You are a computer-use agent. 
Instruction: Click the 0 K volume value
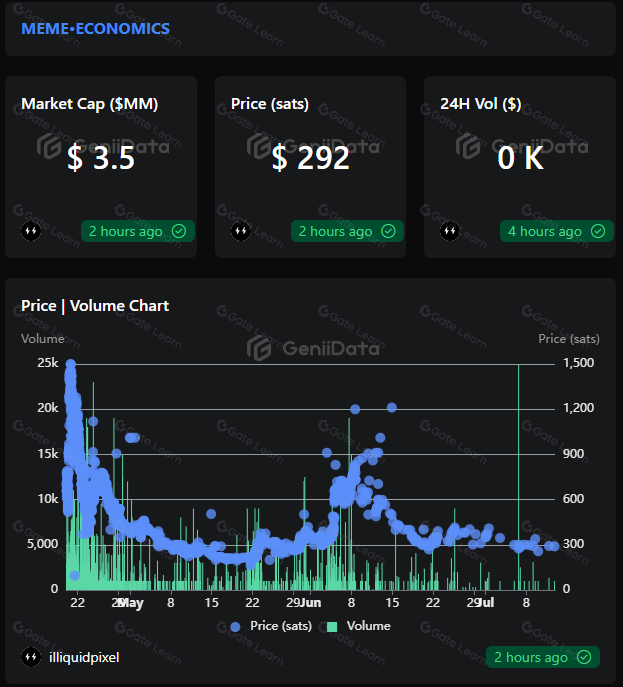click(520, 158)
